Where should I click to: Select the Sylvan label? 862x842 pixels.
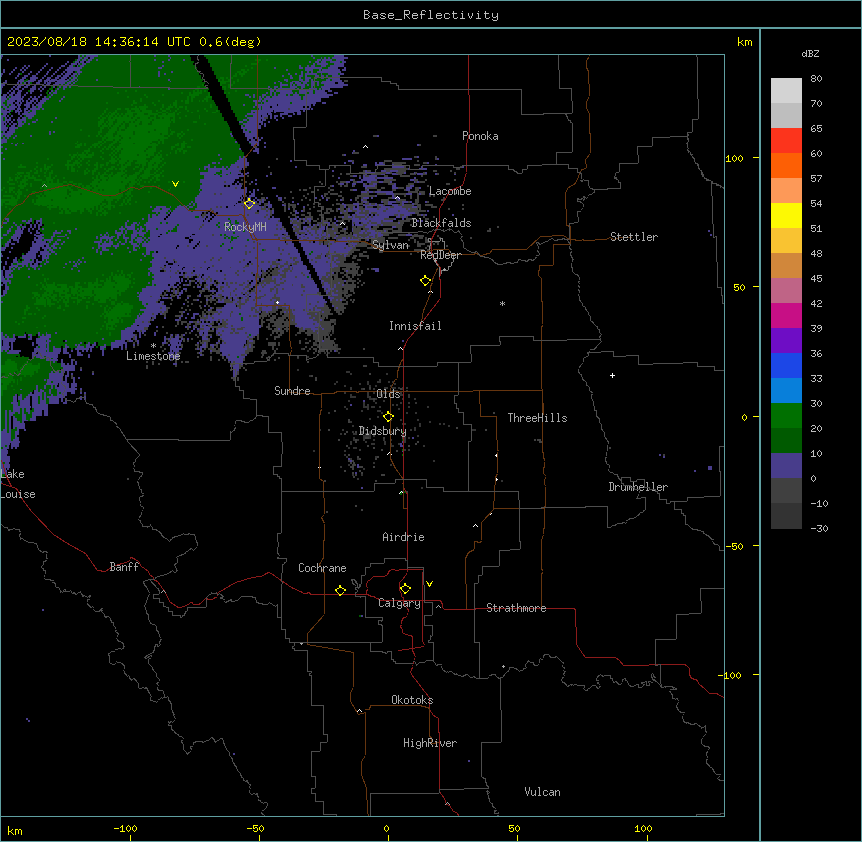[390, 245]
